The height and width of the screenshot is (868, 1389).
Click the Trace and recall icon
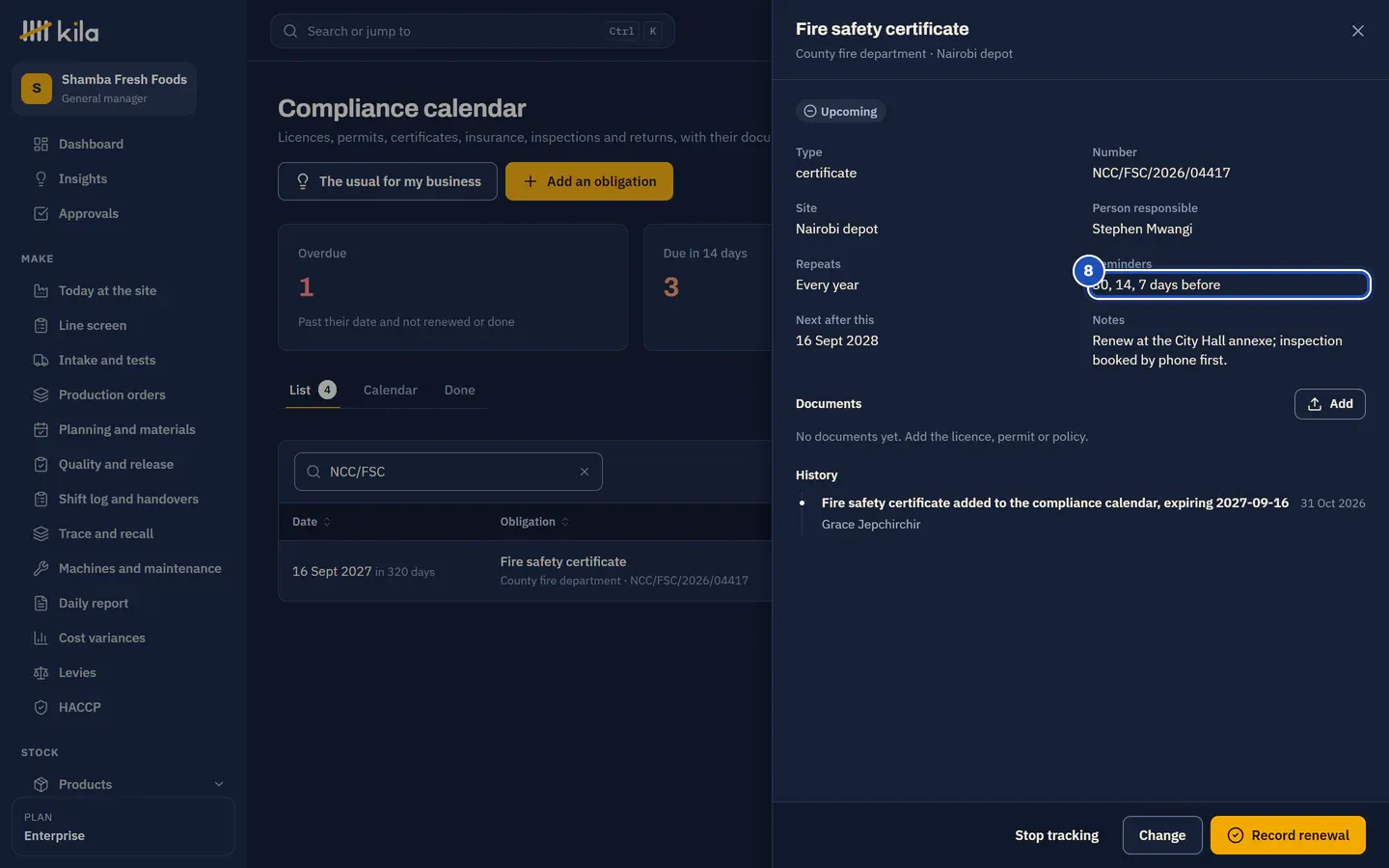tap(41, 534)
